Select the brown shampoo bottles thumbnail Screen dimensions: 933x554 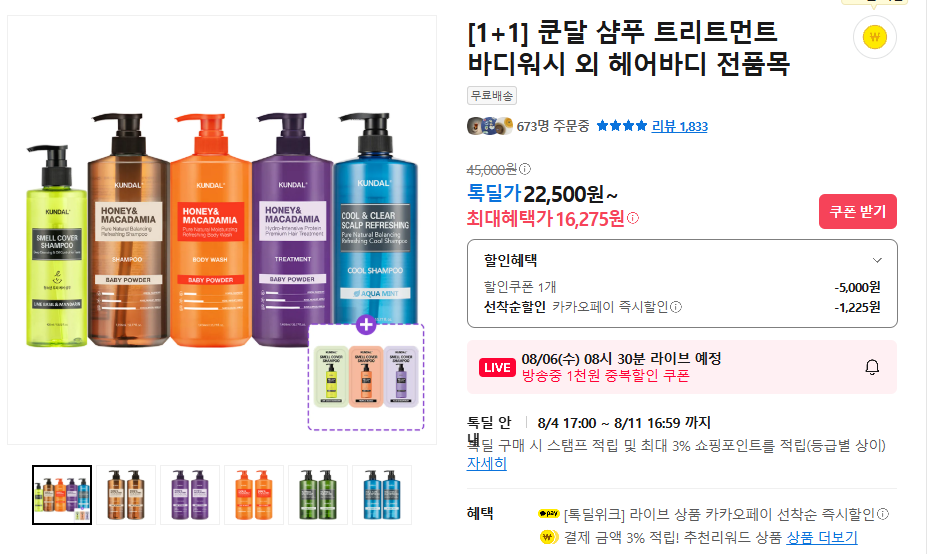tap(126, 495)
